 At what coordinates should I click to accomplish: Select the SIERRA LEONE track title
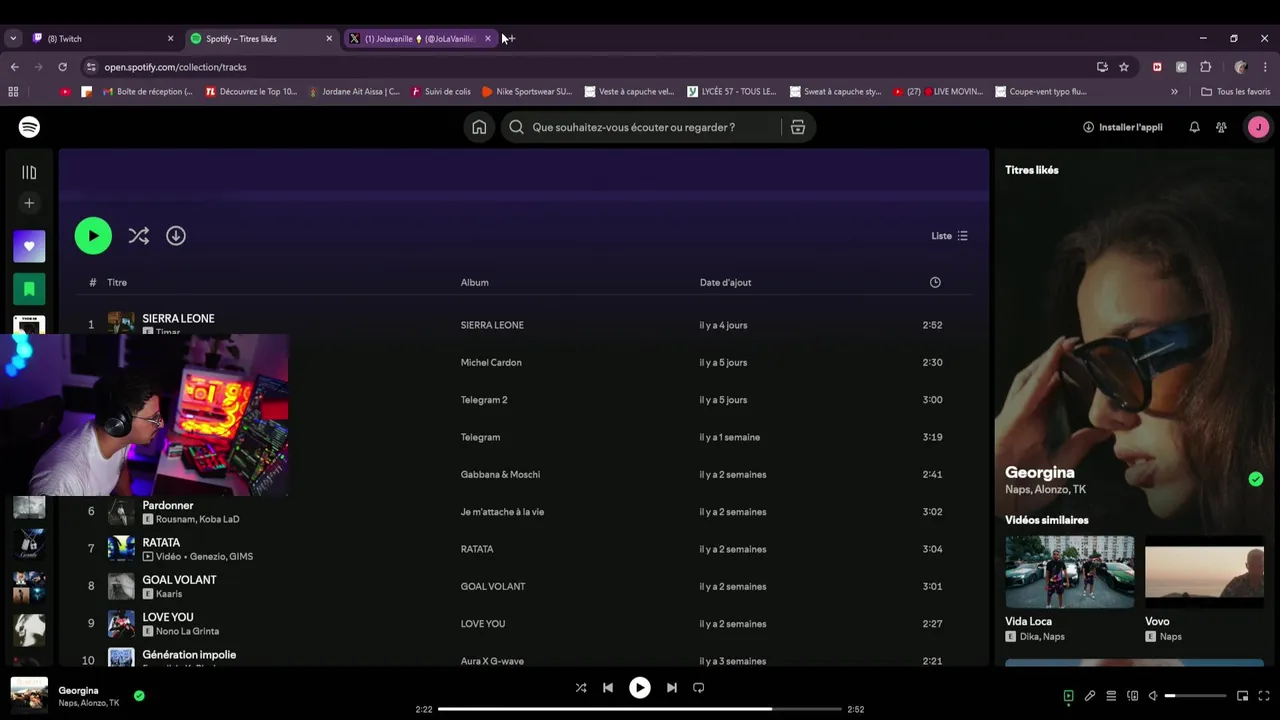(178, 318)
